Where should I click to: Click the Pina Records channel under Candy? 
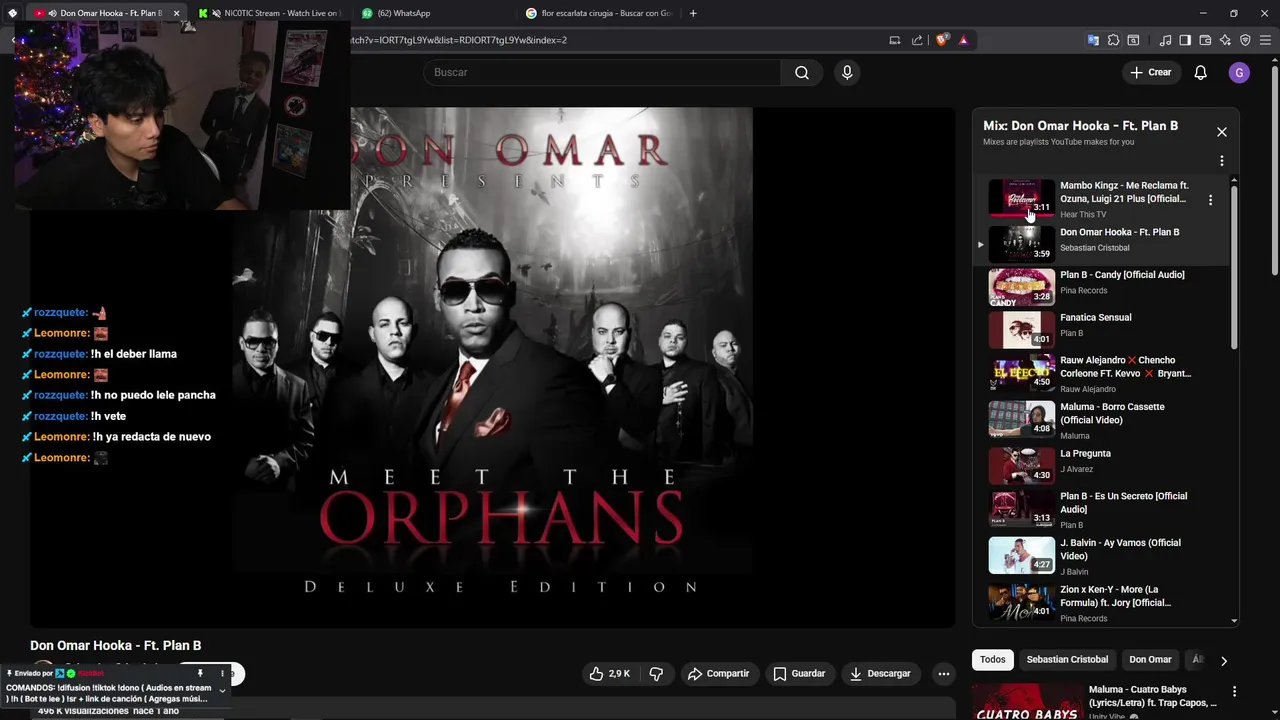[1083, 291]
